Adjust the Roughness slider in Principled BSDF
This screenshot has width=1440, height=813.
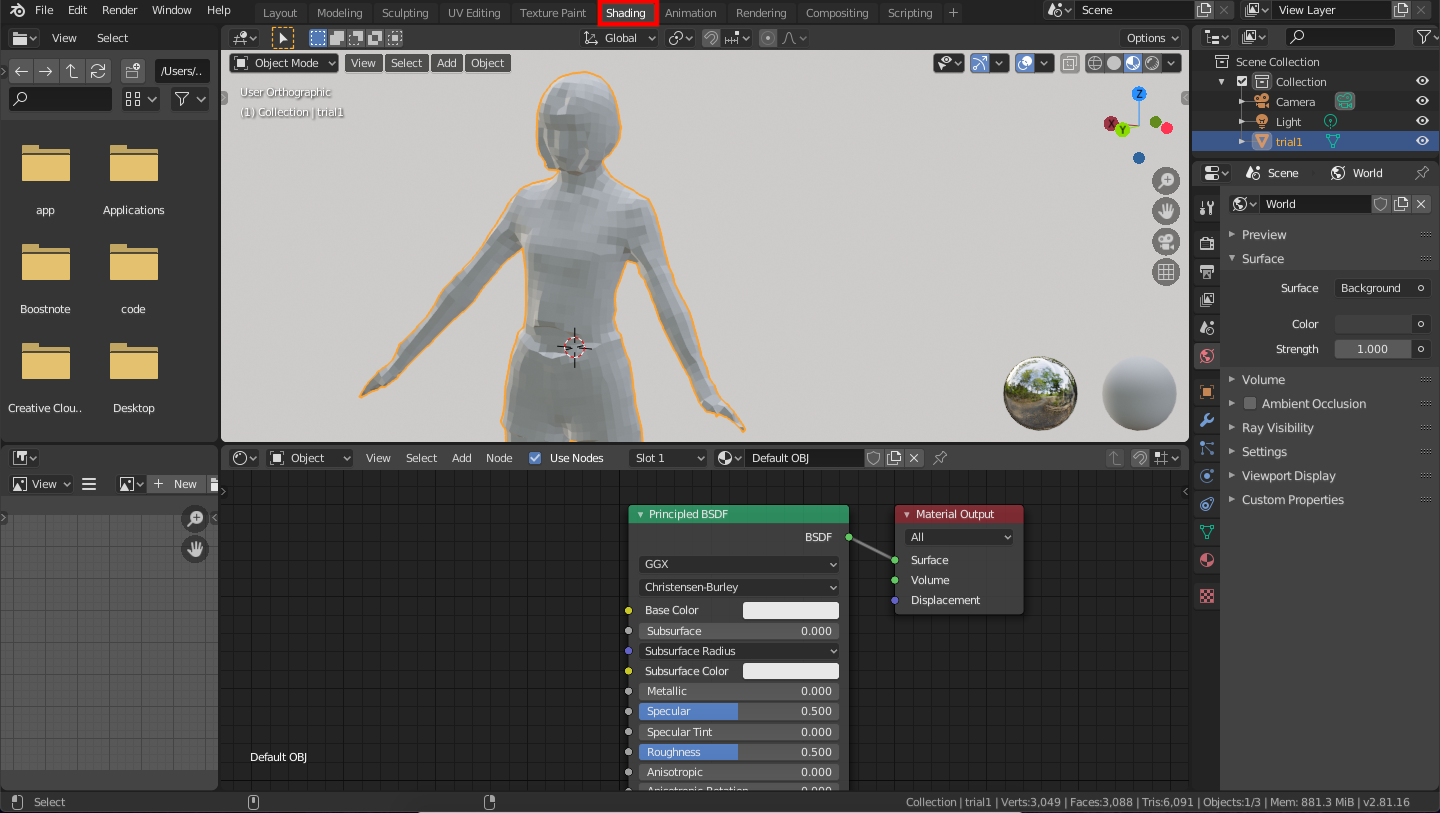click(739, 752)
